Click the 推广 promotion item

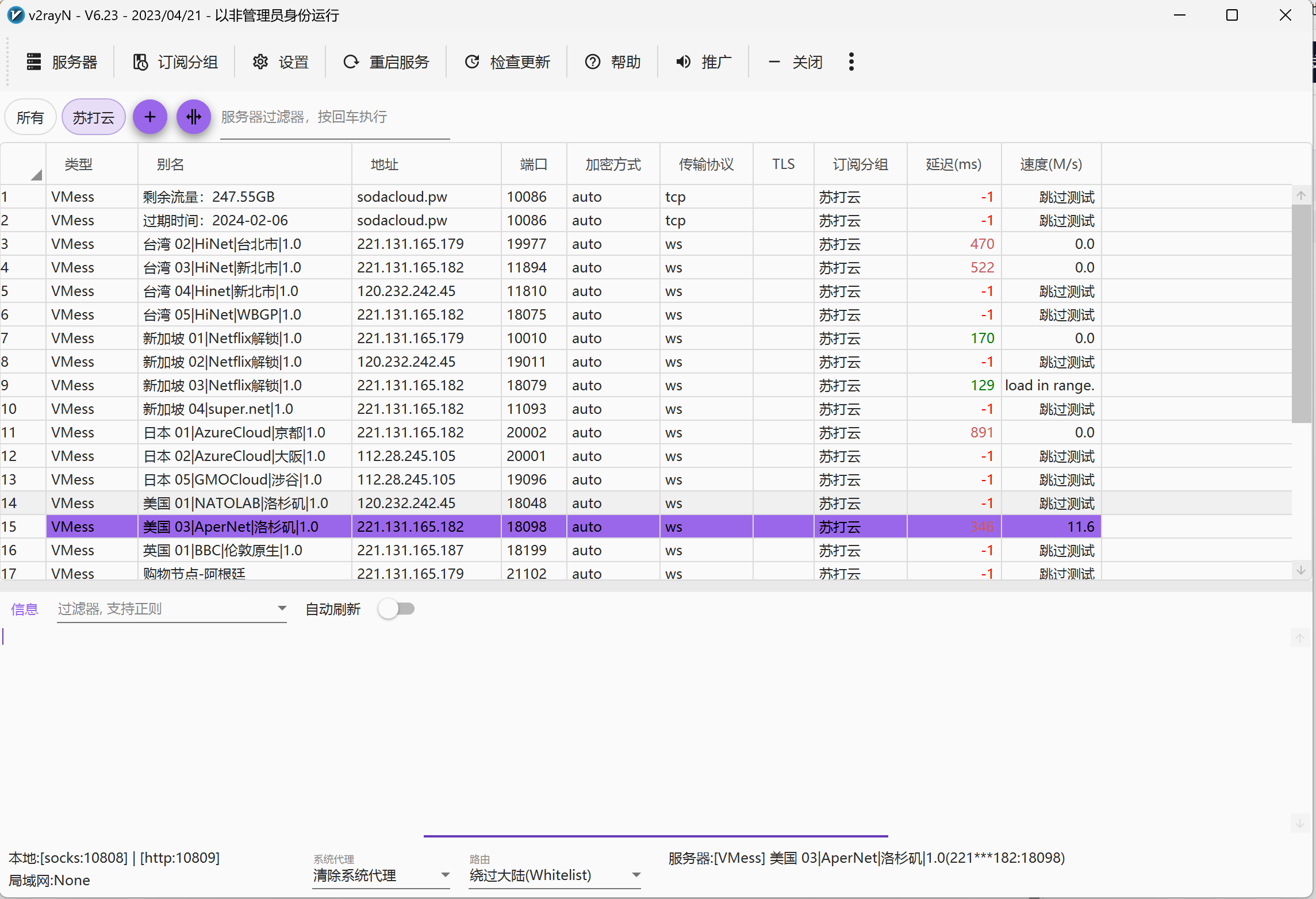tap(704, 62)
